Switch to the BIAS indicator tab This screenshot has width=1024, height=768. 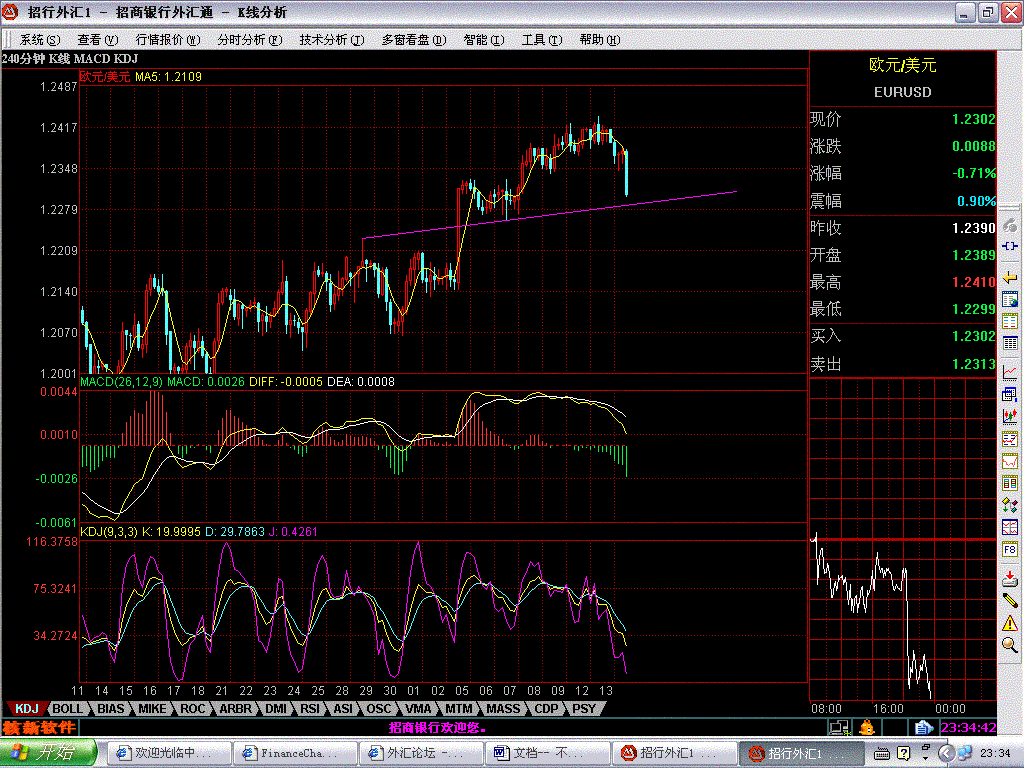[110, 709]
